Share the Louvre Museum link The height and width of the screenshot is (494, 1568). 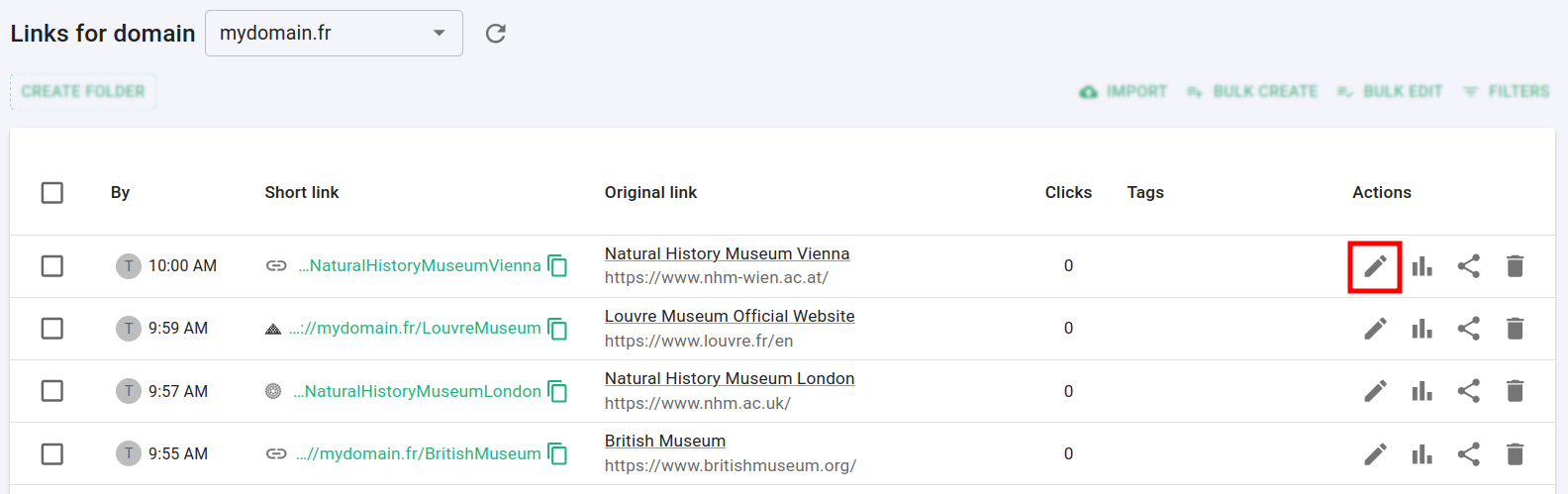click(x=1469, y=329)
